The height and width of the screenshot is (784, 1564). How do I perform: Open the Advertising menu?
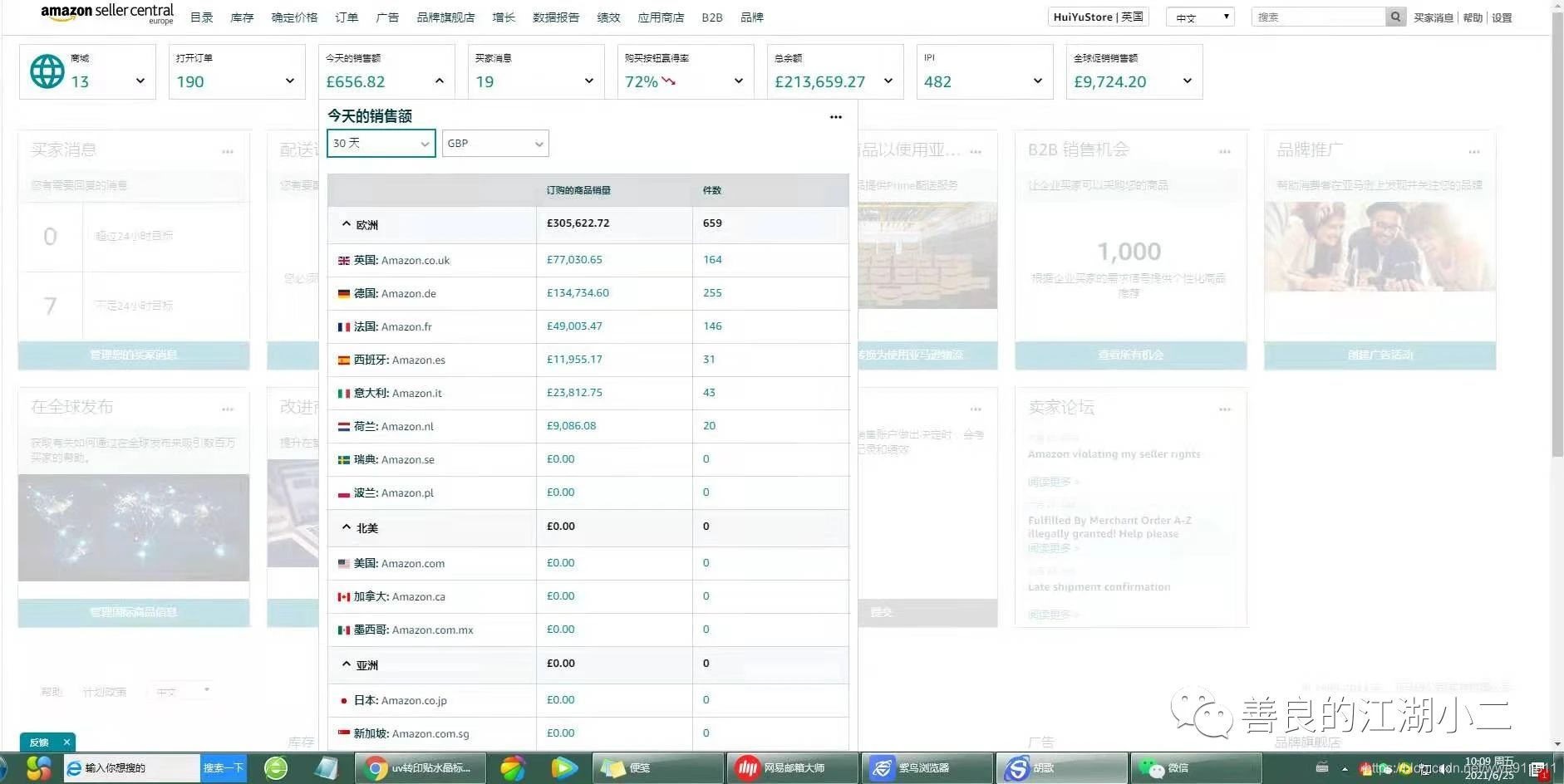coord(387,17)
